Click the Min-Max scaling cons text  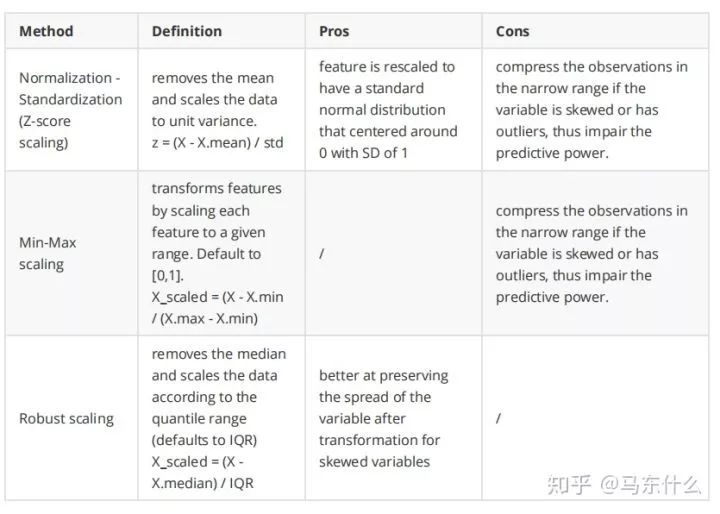591,253
